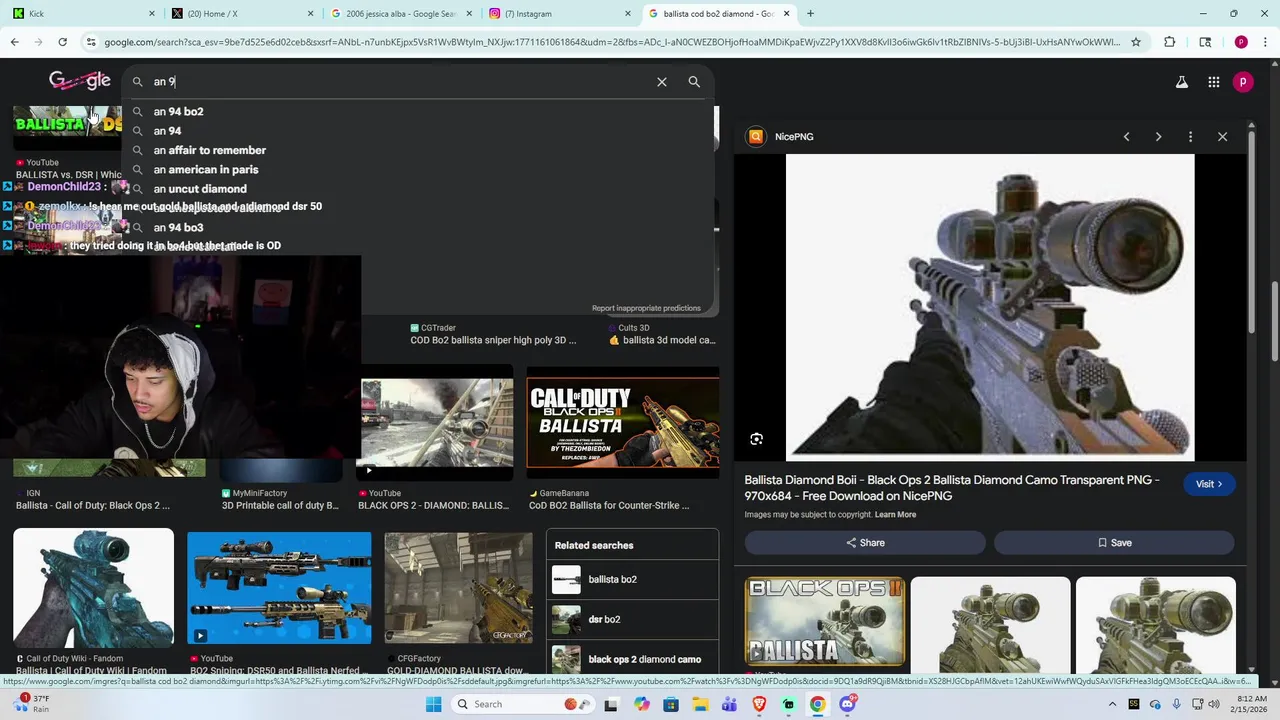
Task: Open Black Ops II Ballista related thumbnail
Action: pyautogui.click(x=825, y=622)
